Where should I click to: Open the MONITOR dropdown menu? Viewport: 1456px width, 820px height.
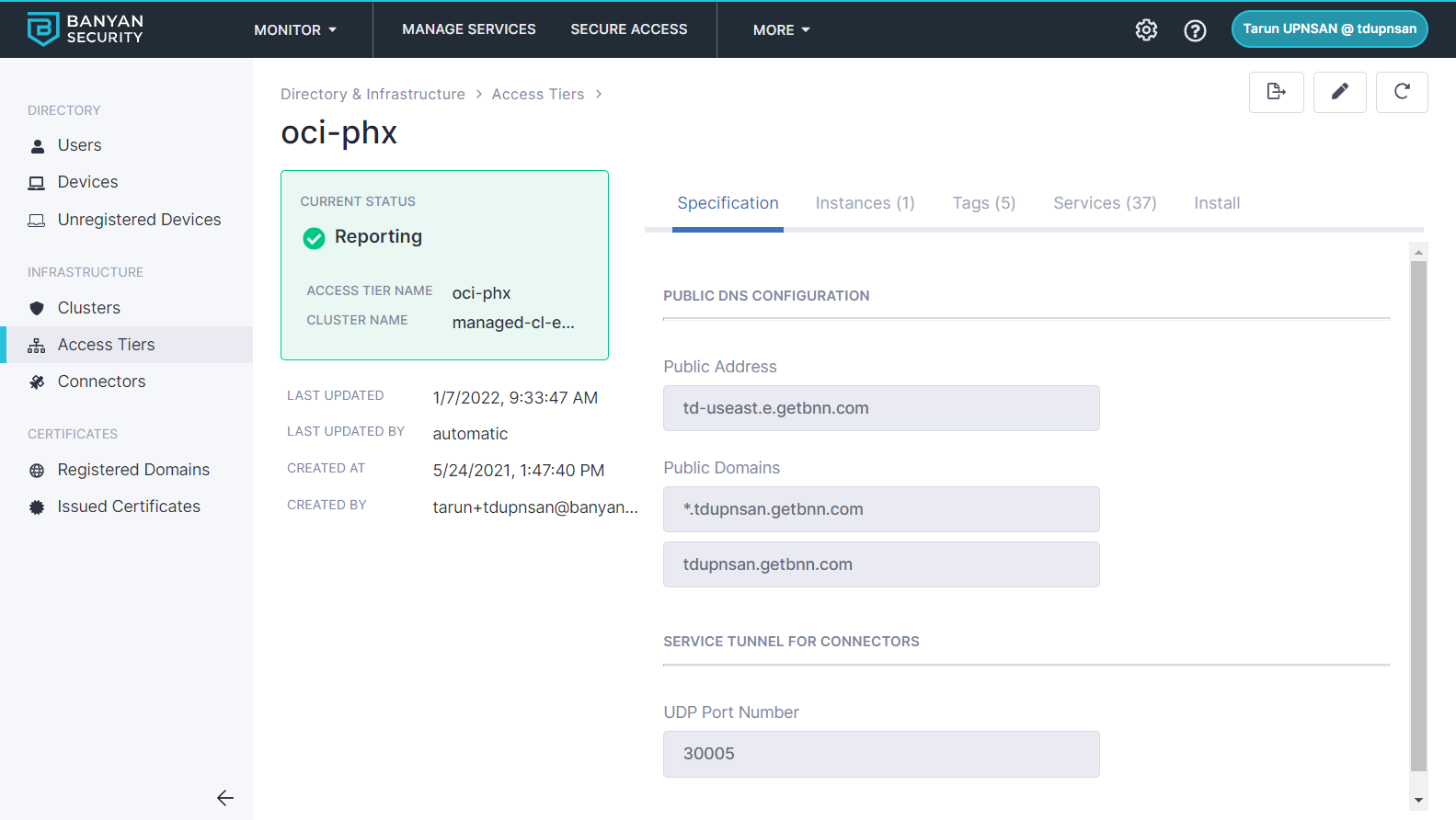pos(295,30)
